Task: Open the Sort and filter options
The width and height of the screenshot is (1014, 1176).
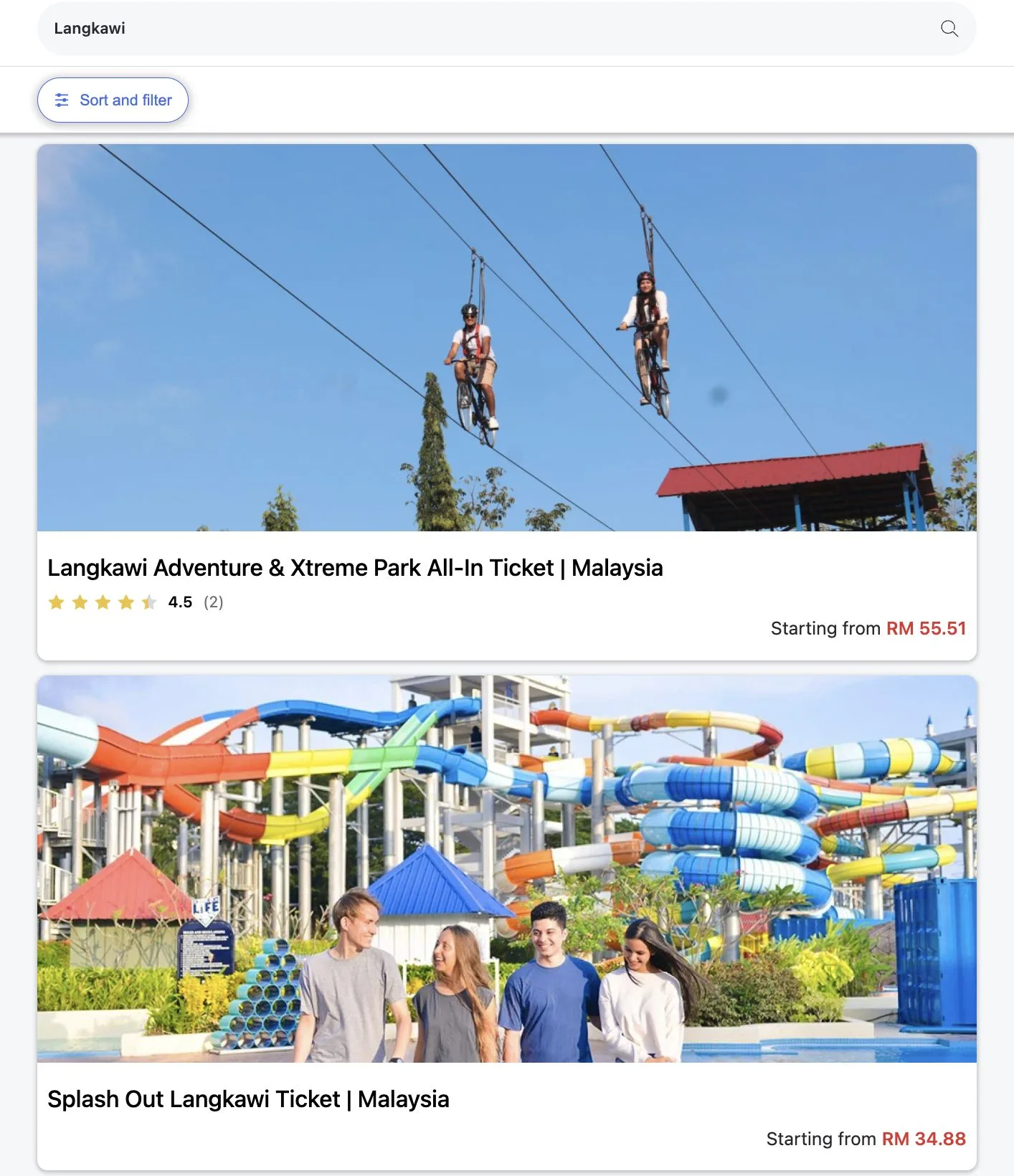Action: pyautogui.click(x=113, y=100)
